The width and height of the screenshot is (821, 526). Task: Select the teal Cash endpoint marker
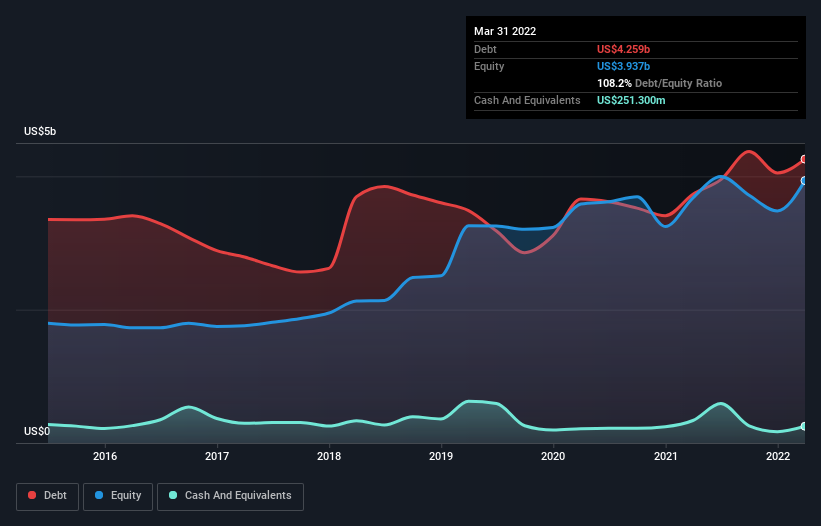804,426
